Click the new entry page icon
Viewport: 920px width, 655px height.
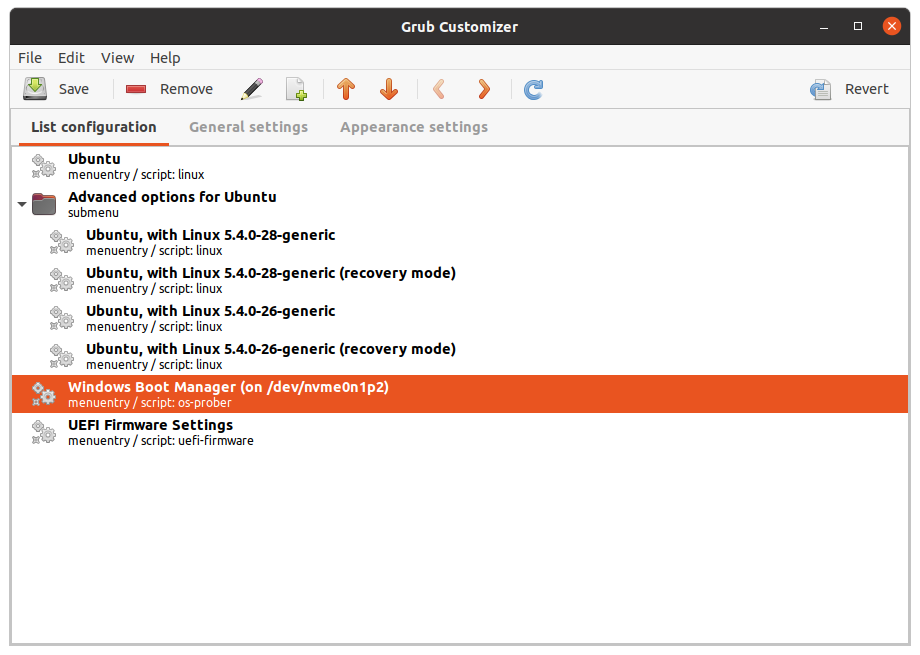(x=296, y=89)
